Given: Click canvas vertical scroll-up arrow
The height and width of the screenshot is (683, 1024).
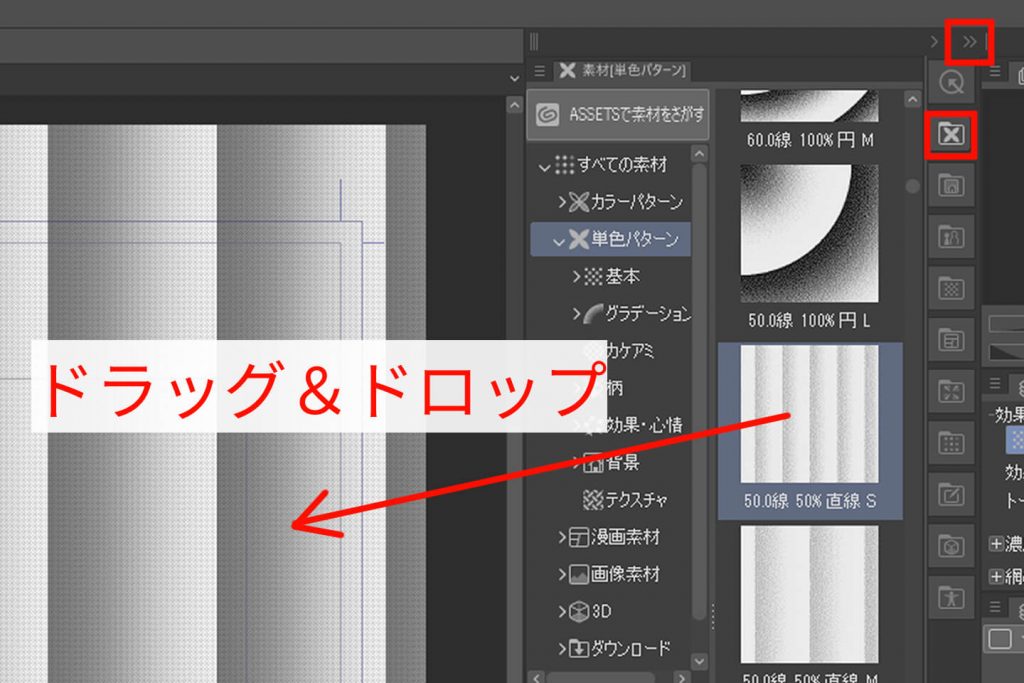Looking at the screenshot, I should point(515,104).
